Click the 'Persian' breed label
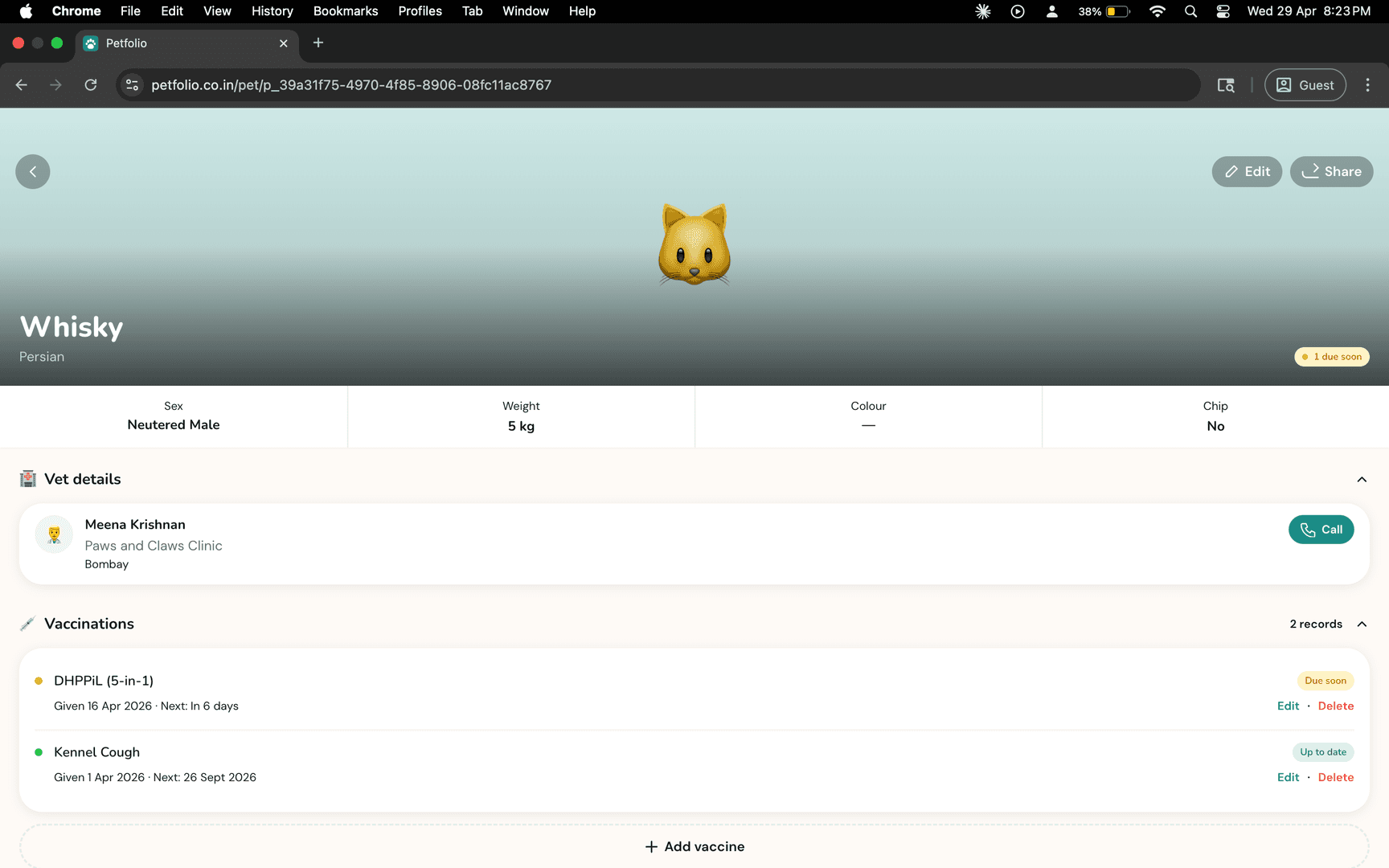The width and height of the screenshot is (1389, 868). click(x=42, y=357)
